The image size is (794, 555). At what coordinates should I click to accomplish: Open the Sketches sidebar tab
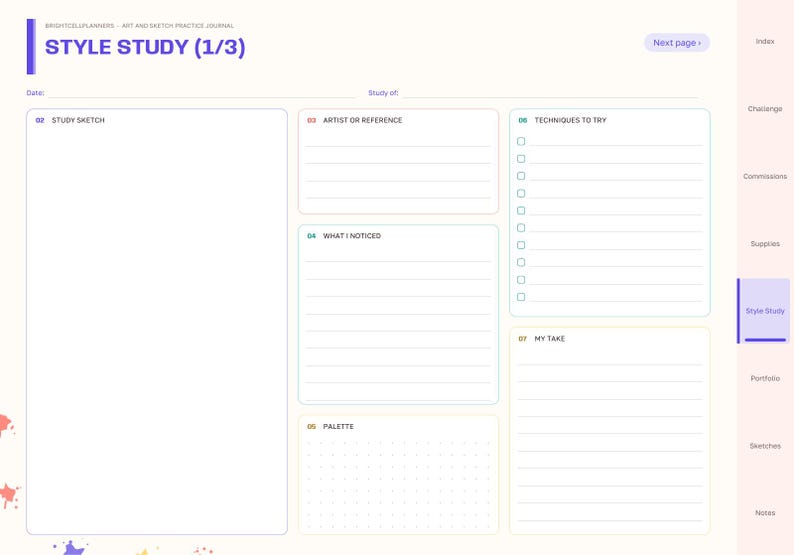(x=765, y=446)
